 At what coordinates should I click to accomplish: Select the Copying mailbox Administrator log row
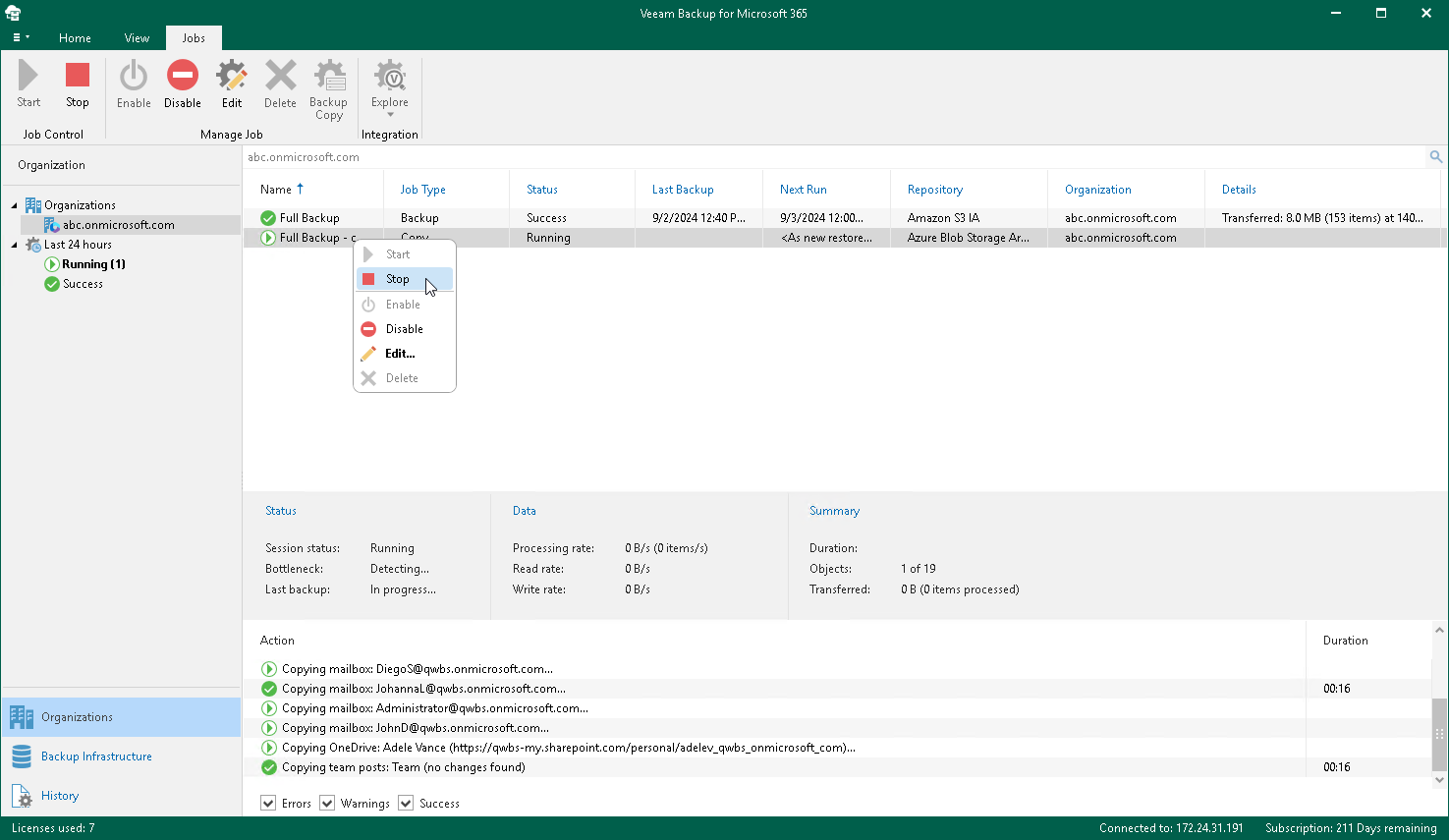click(837, 708)
